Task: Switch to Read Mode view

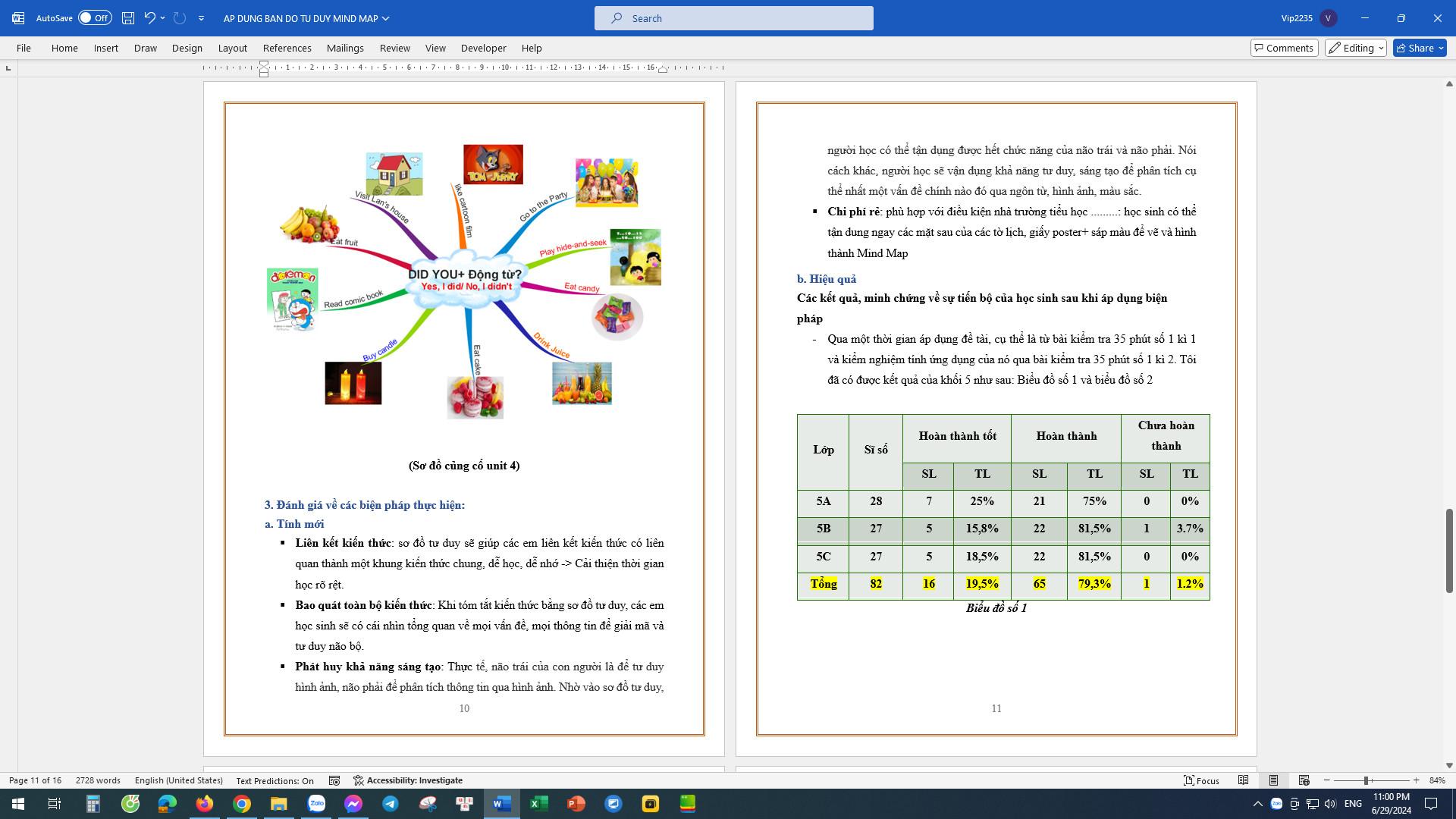Action: (x=1243, y=780)
